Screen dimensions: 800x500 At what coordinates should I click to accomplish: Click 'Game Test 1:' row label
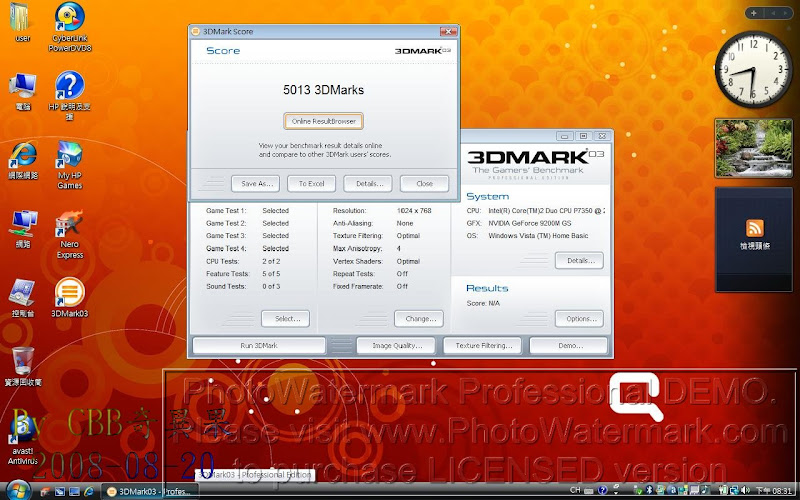(x=226, y=210)
